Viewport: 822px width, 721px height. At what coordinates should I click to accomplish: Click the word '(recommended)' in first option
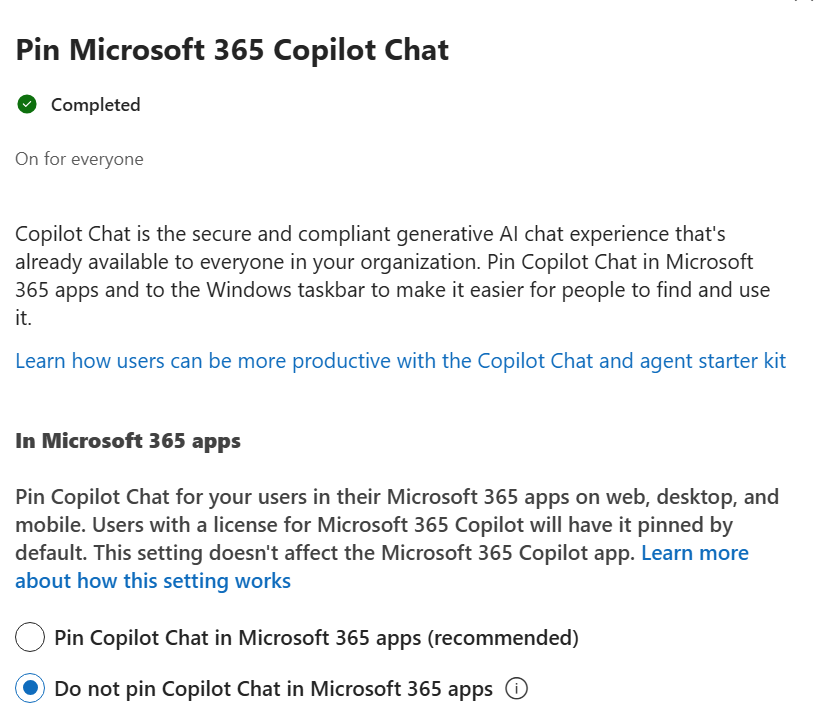(x=503, y=638)
